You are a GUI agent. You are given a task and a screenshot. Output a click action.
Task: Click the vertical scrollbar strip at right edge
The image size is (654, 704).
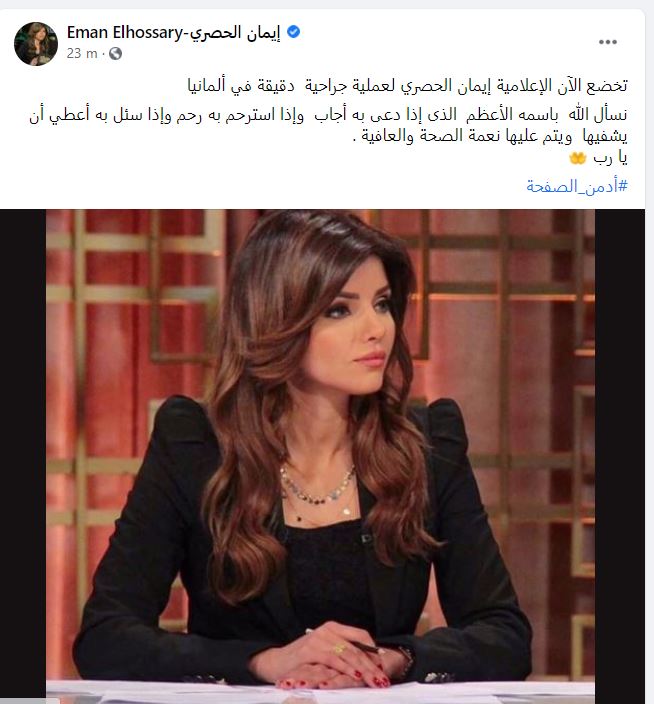[650, 352]
